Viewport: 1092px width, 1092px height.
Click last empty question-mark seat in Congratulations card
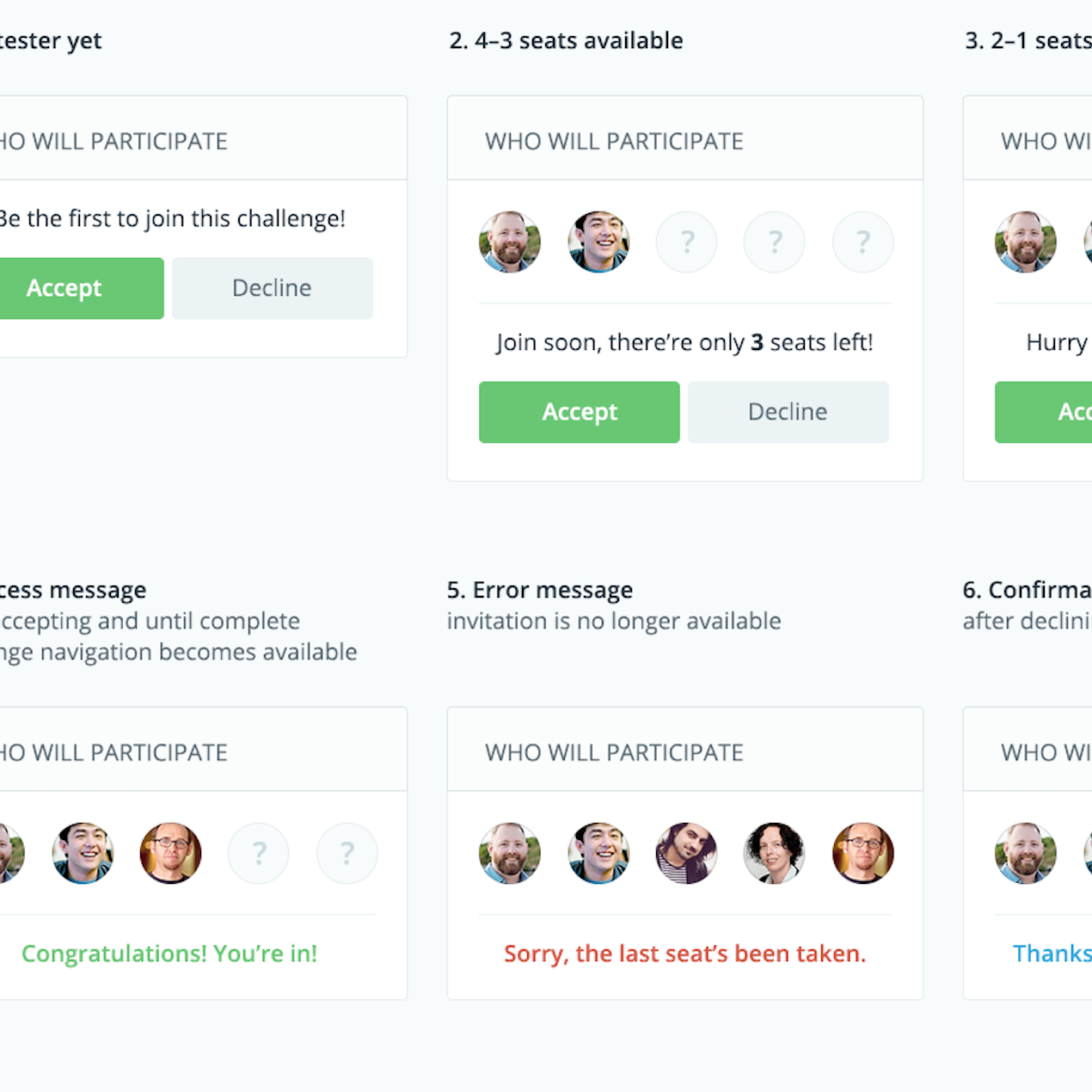pyautogui.click(x=347, y=853)
